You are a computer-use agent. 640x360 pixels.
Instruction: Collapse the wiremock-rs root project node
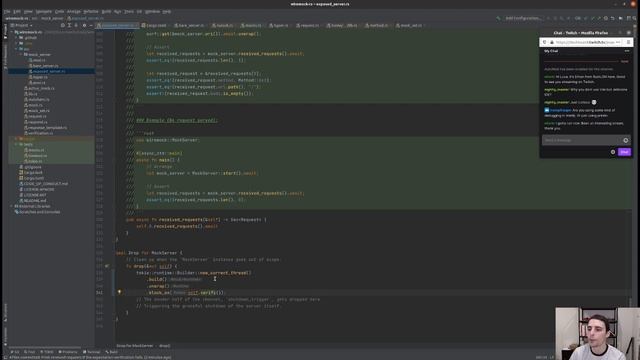[x=12, y=32]
